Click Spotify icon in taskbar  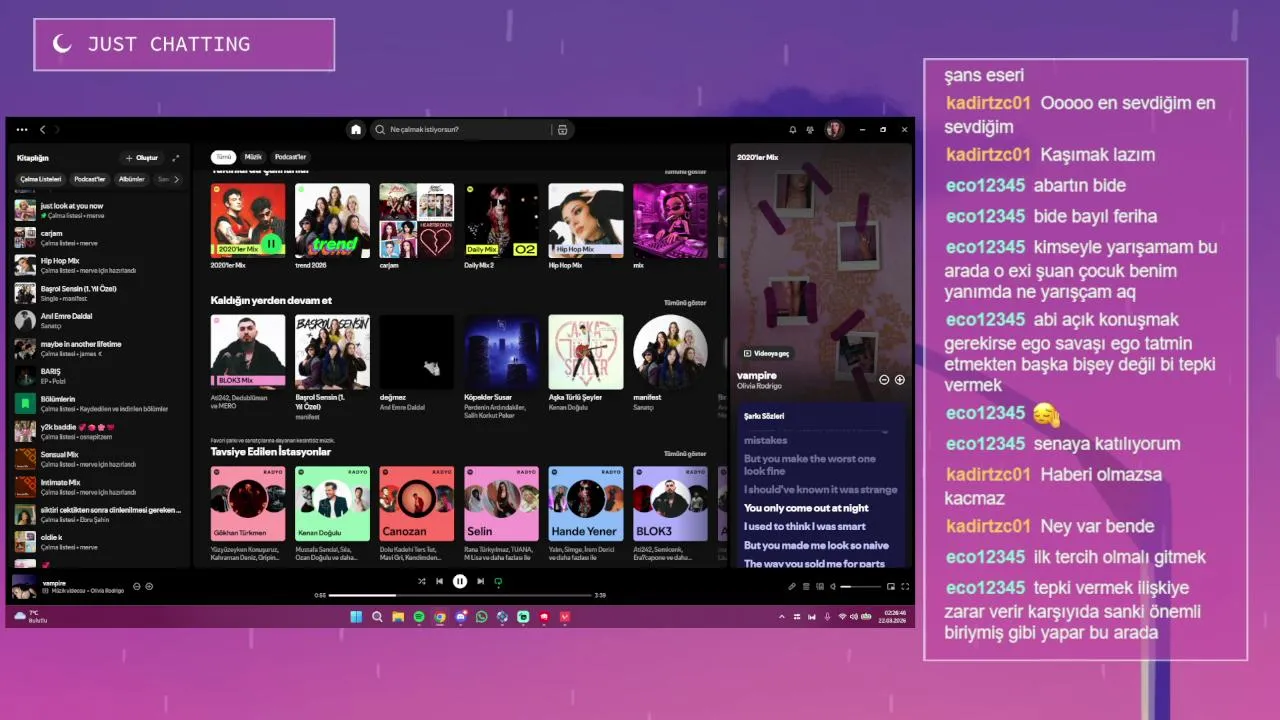[419, 617]
